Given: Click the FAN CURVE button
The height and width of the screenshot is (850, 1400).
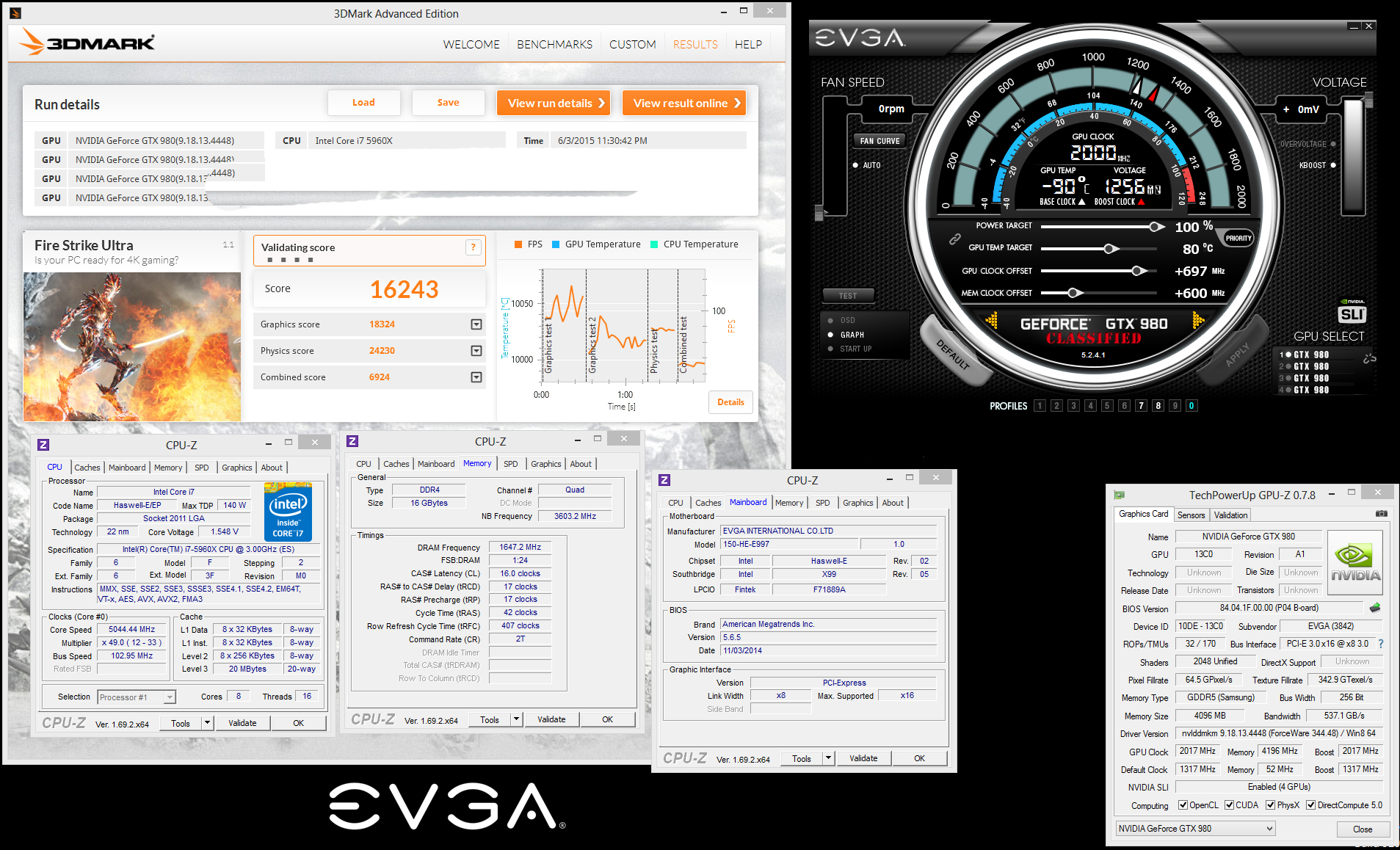Looking at the screenshot, I should pos(879,141).
